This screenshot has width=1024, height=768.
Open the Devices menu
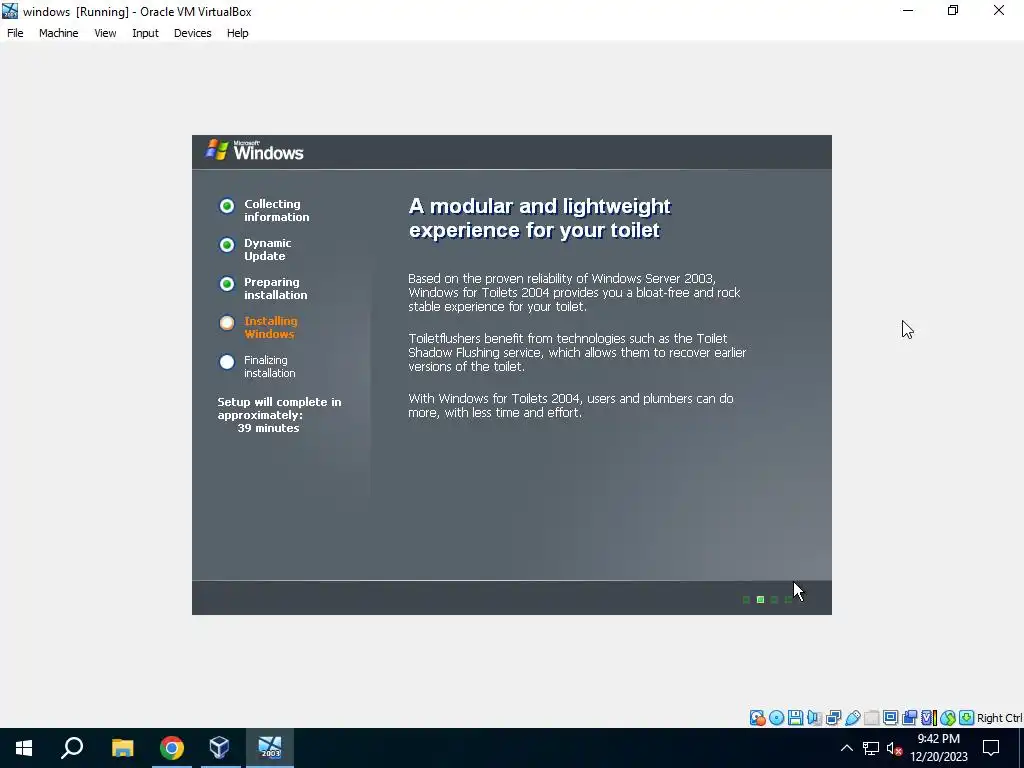pos(192,33)
